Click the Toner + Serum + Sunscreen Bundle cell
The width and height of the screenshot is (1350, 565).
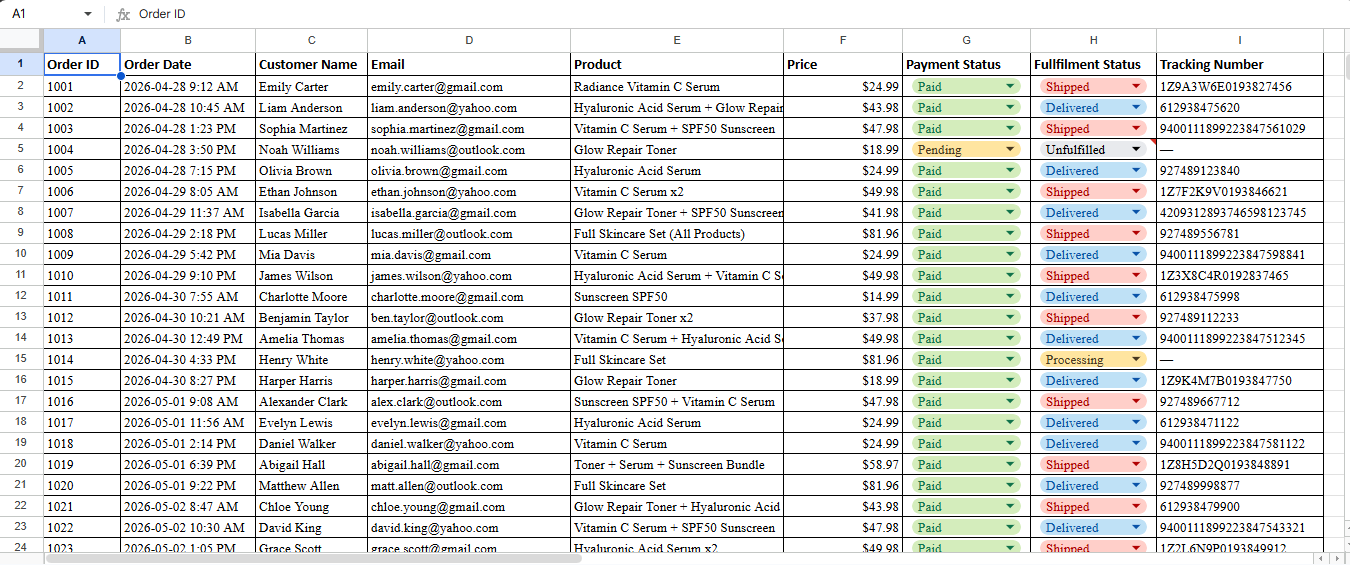point(677,465)
